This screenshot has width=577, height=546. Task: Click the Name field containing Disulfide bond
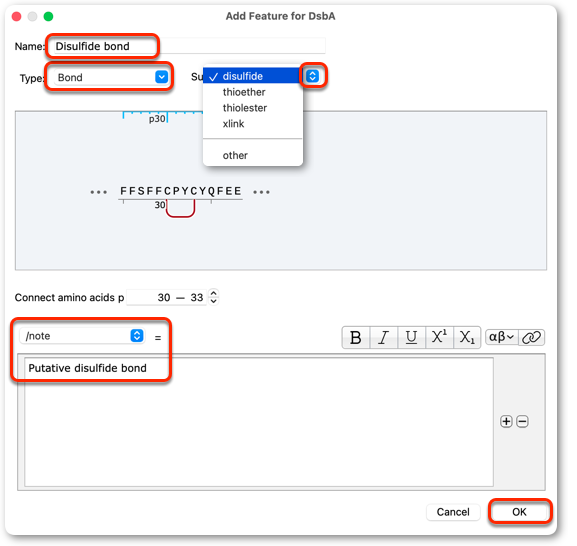[x=189, y=46]
